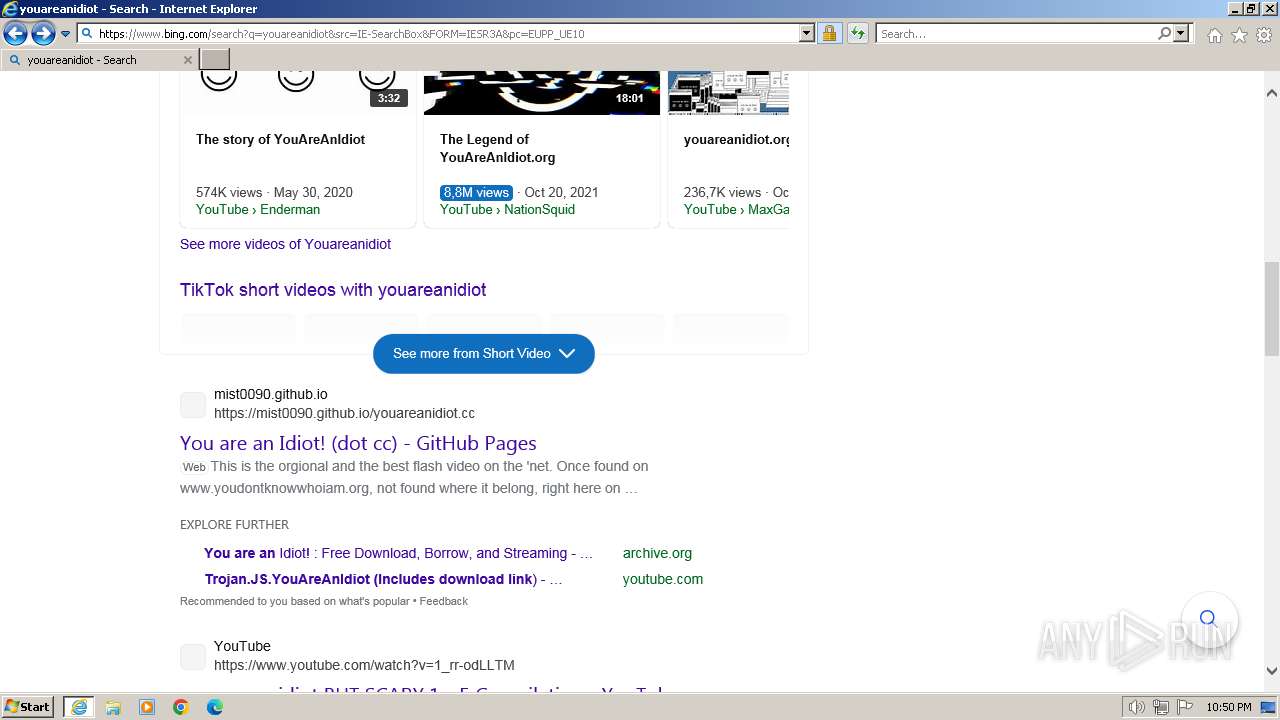Click the vertical scrollbar thumb
The height and width of the screenshot is (720, 1280).
point(1272,309)
